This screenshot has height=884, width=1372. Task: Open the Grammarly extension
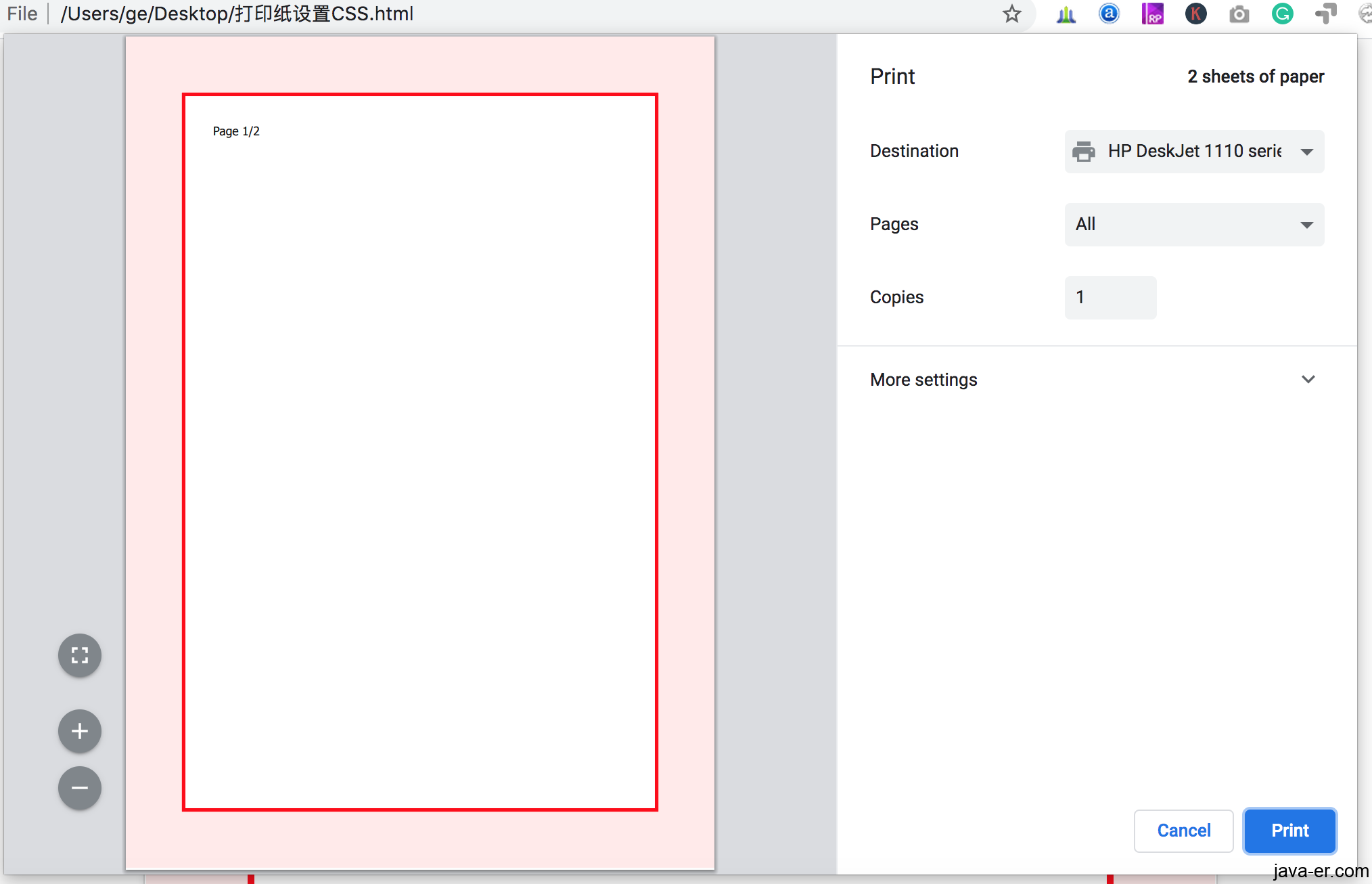[1281, 14]
